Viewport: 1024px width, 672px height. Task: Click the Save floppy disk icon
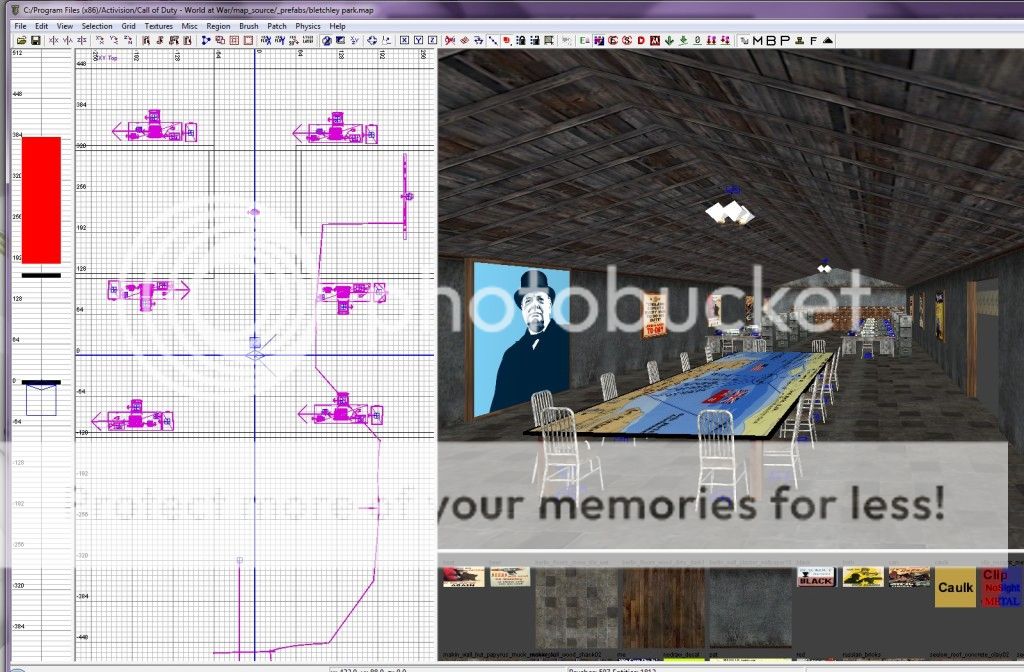pyautogui.click(x=35, y=40)
